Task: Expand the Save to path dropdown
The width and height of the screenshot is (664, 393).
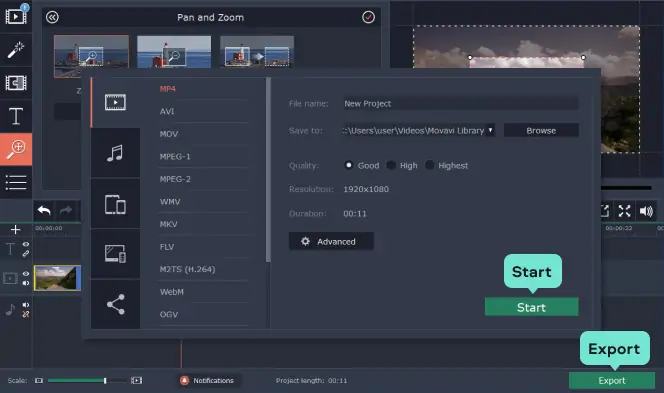Action: click(490, 130)
